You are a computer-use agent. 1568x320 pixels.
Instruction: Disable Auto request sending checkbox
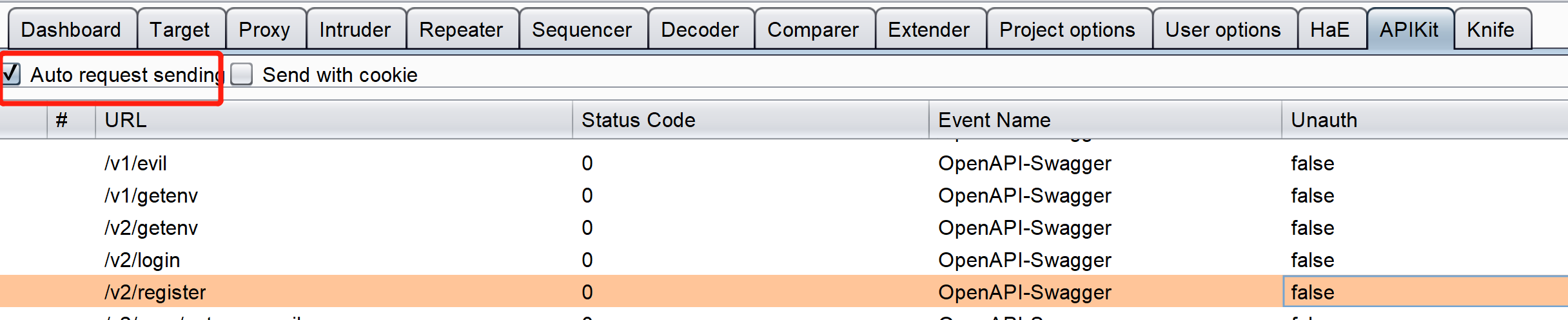[12, 74]
